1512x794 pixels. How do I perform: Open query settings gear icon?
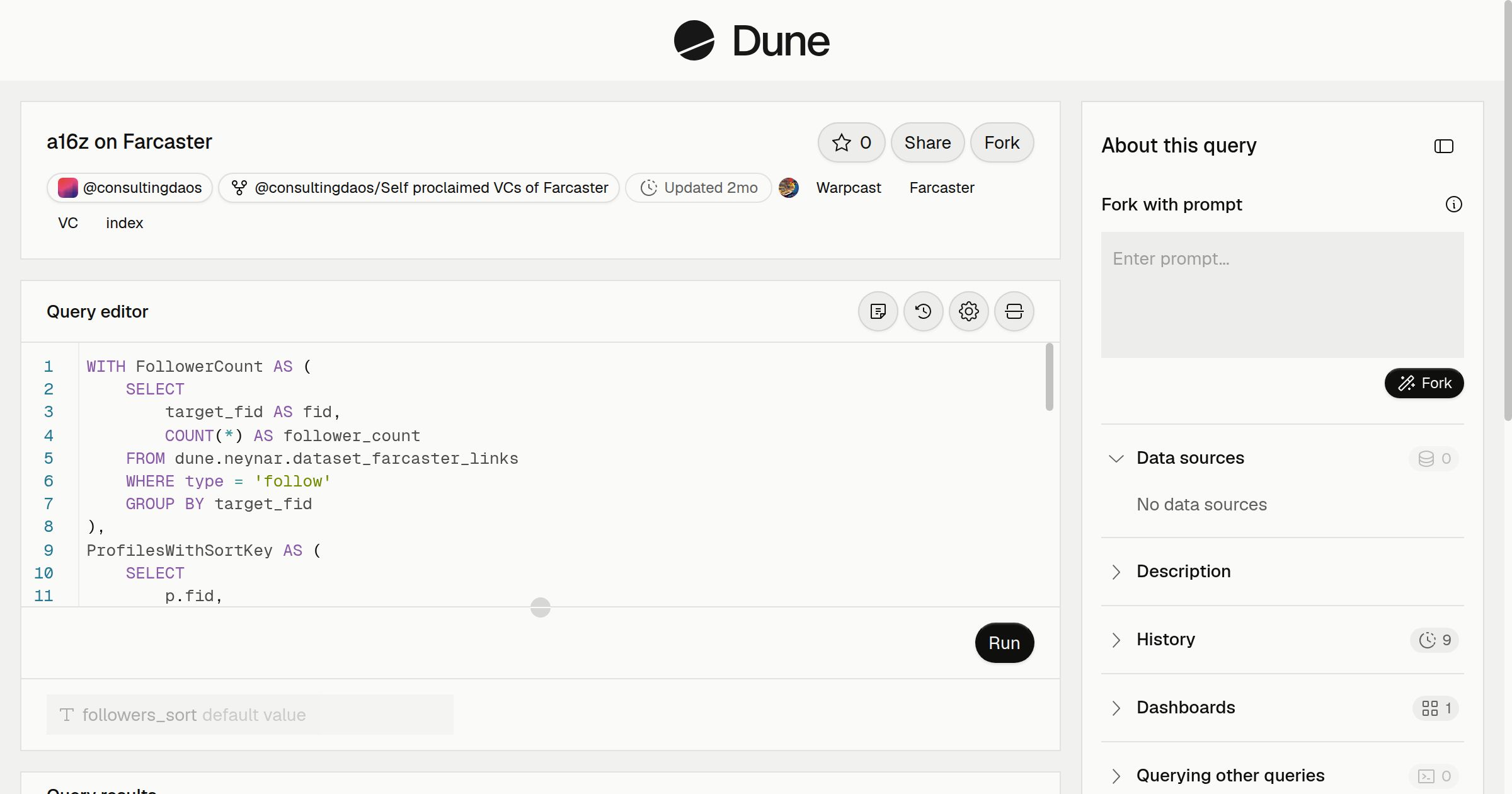pyautogui.click(x=969, y=311)
